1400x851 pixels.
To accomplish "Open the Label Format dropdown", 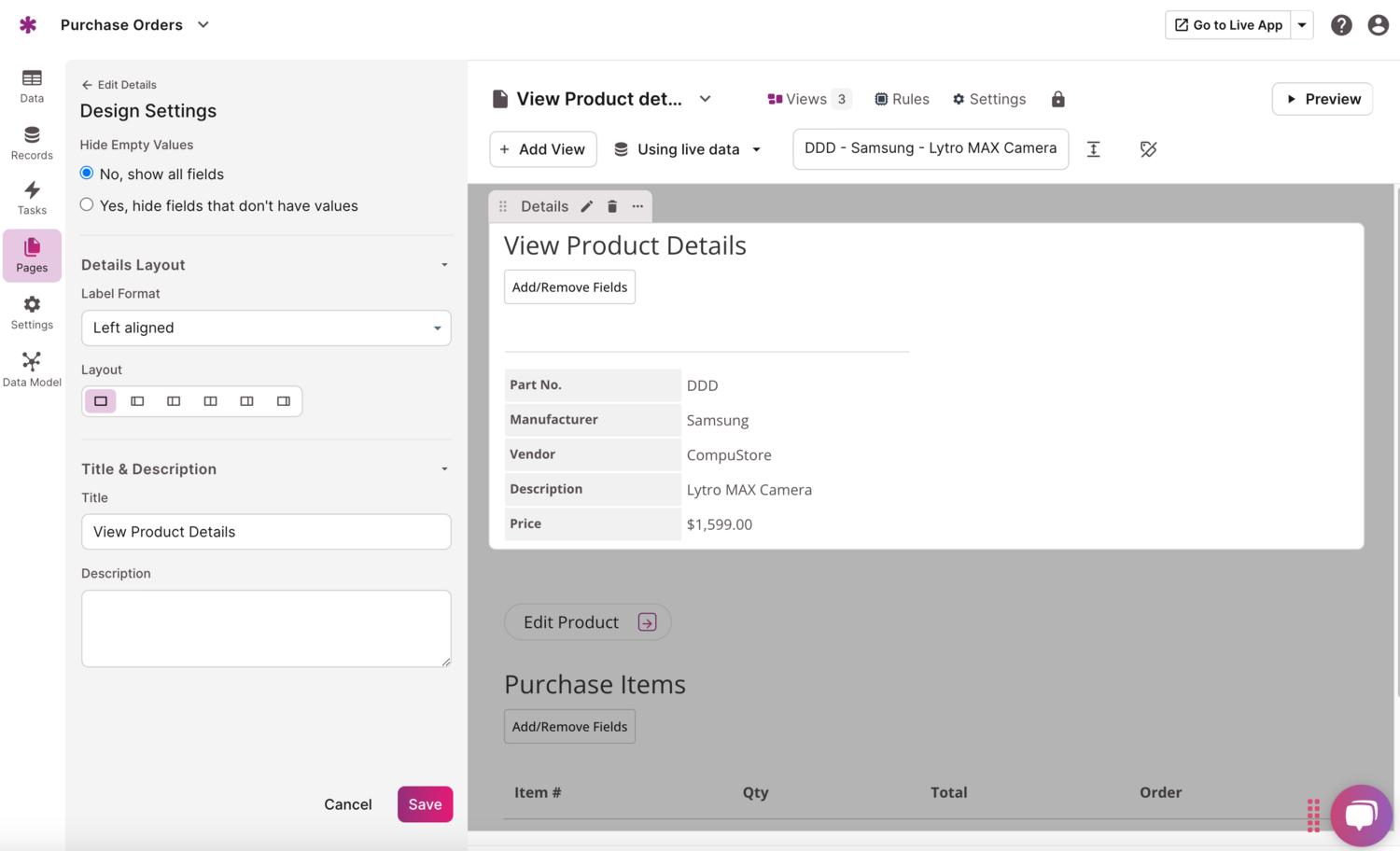I will [x=266, y=328].
